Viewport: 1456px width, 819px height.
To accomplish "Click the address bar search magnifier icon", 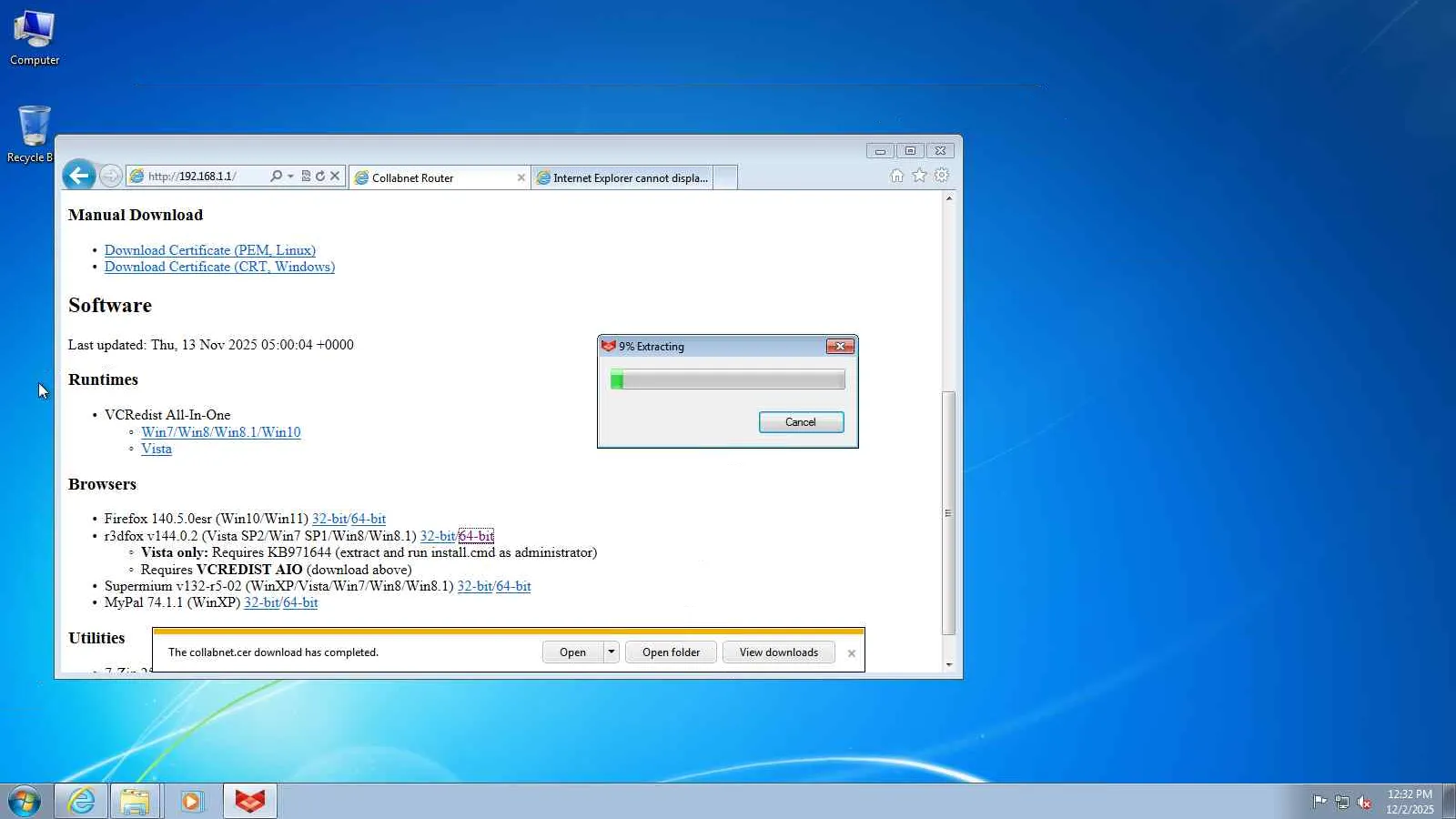I will 276,176.
